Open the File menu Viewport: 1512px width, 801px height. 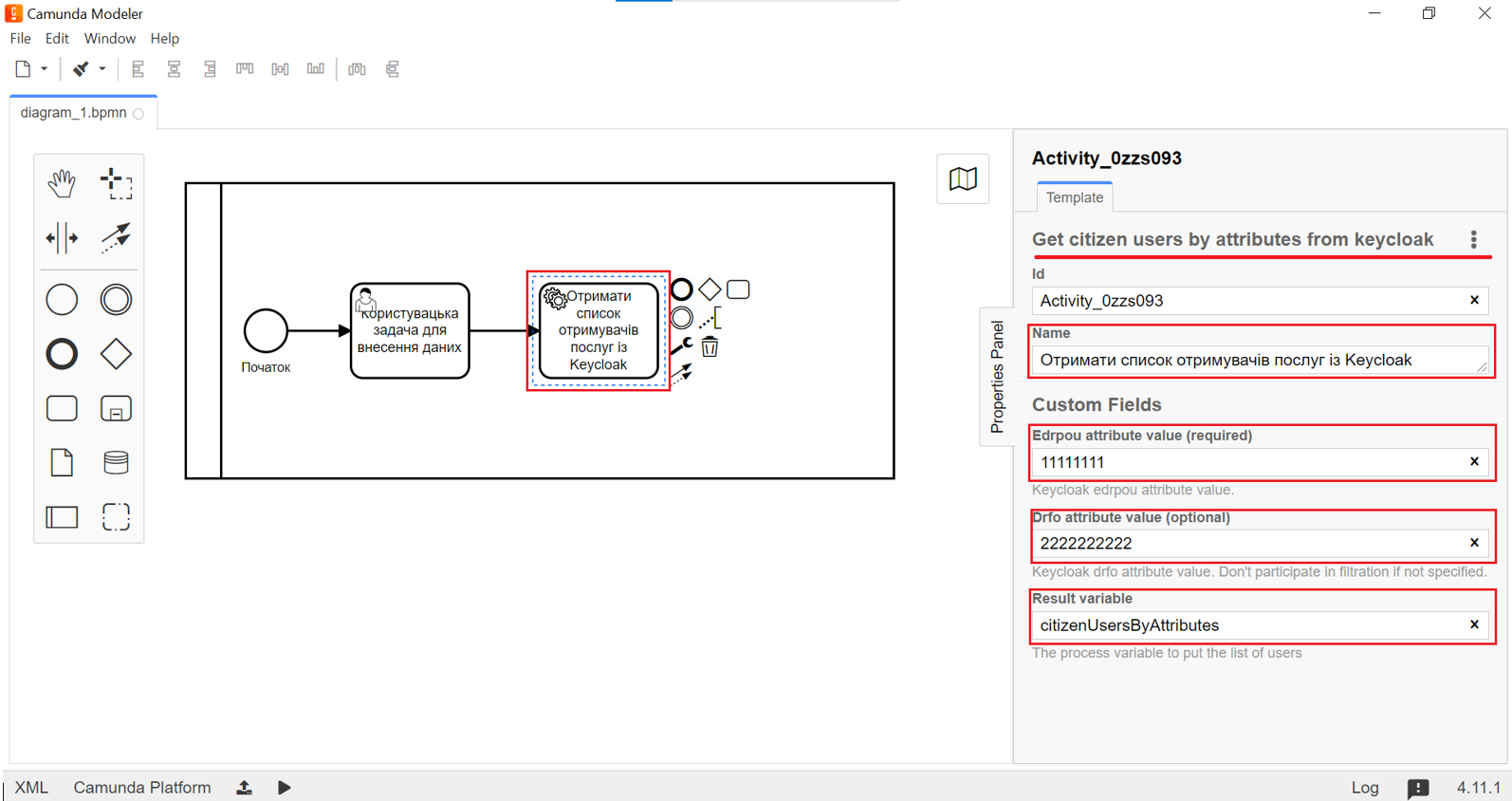[x=20, y=39]
